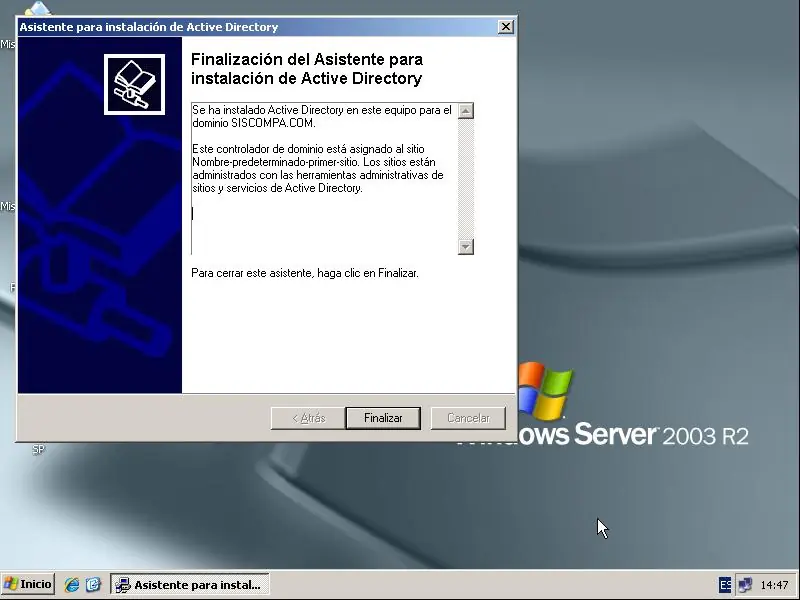Click inside the installation summary text box

(x=324, y=179)
